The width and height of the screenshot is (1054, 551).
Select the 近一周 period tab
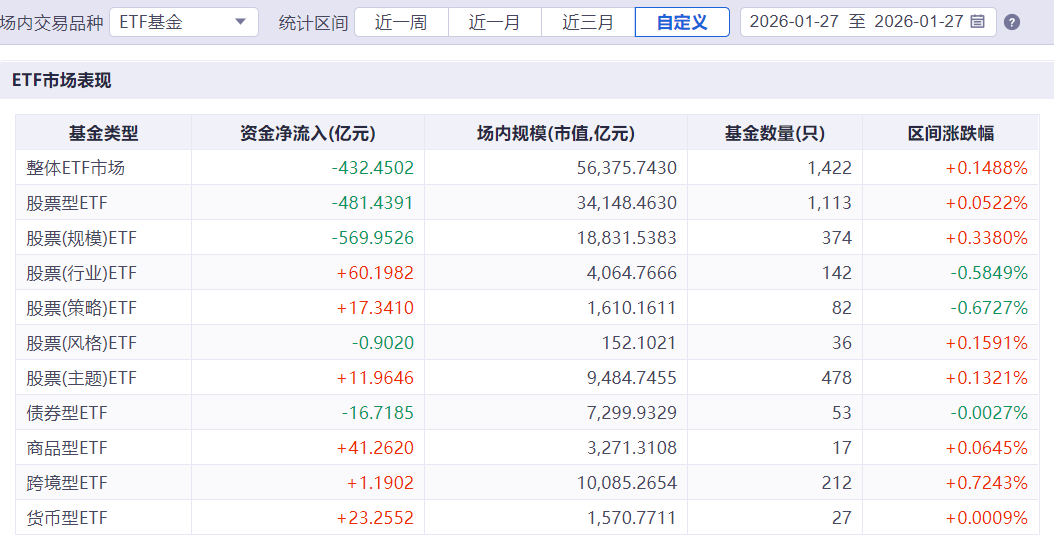tap(401, 22)
